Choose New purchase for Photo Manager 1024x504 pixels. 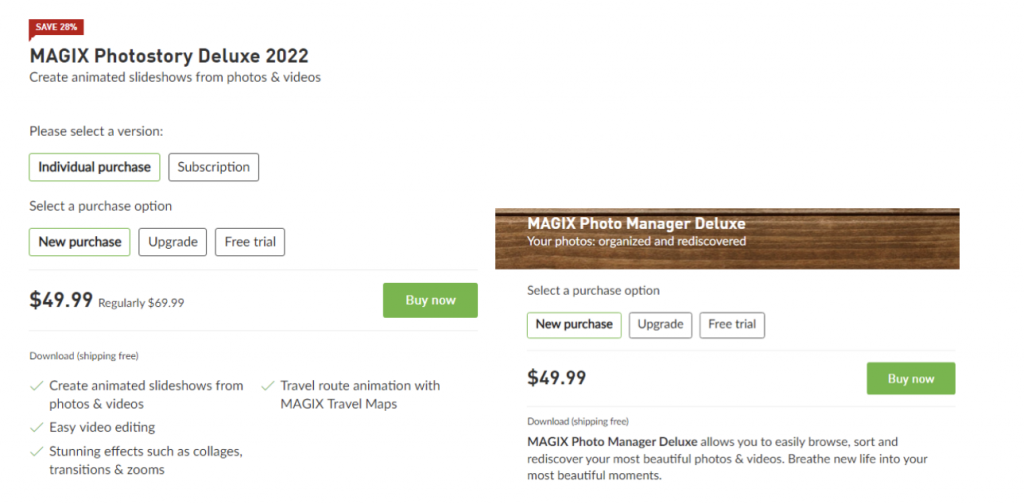click(574, 325)
